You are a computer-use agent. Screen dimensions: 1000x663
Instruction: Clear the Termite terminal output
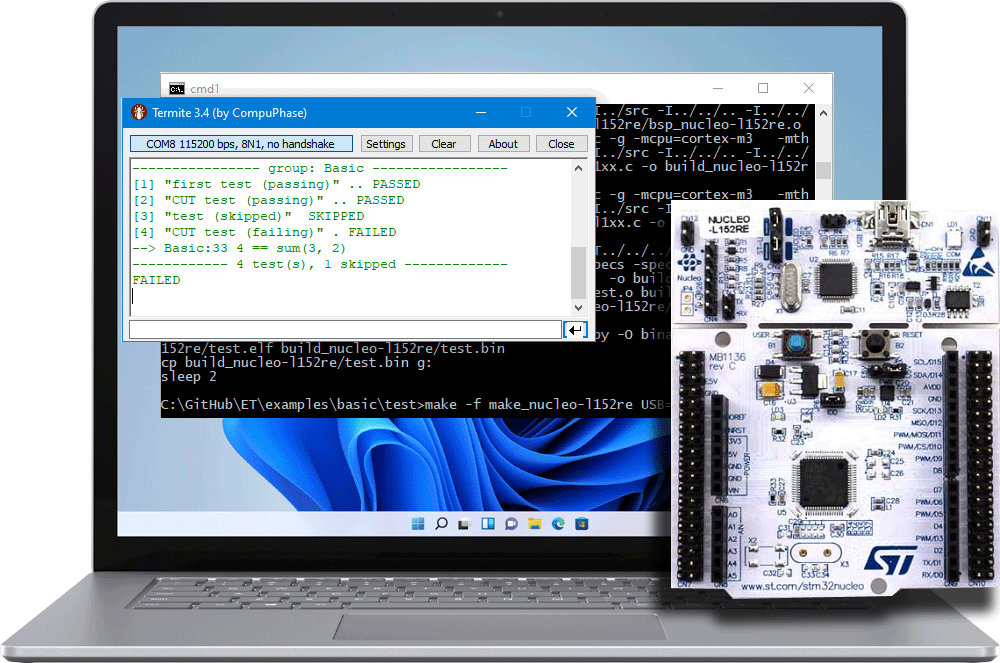pos(444,144)
